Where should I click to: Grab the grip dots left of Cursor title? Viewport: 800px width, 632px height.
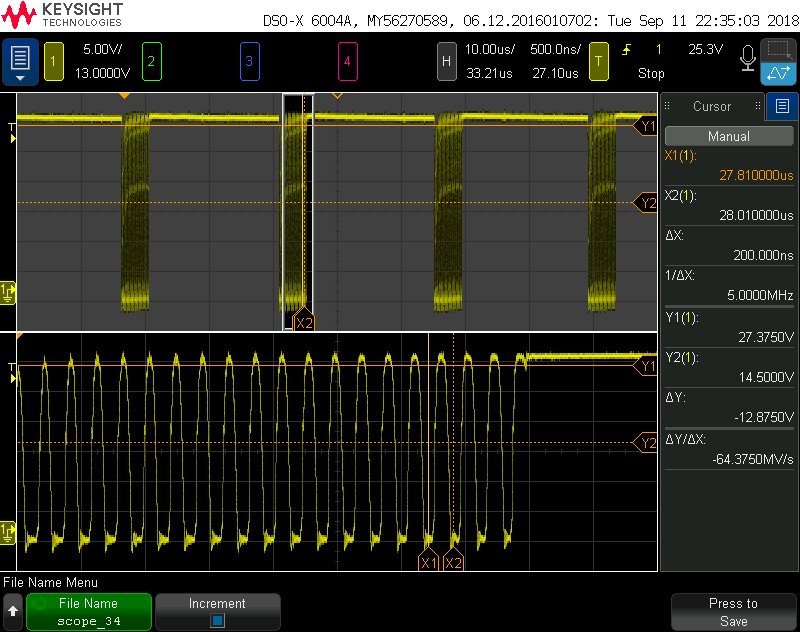[x=667, y=106]
